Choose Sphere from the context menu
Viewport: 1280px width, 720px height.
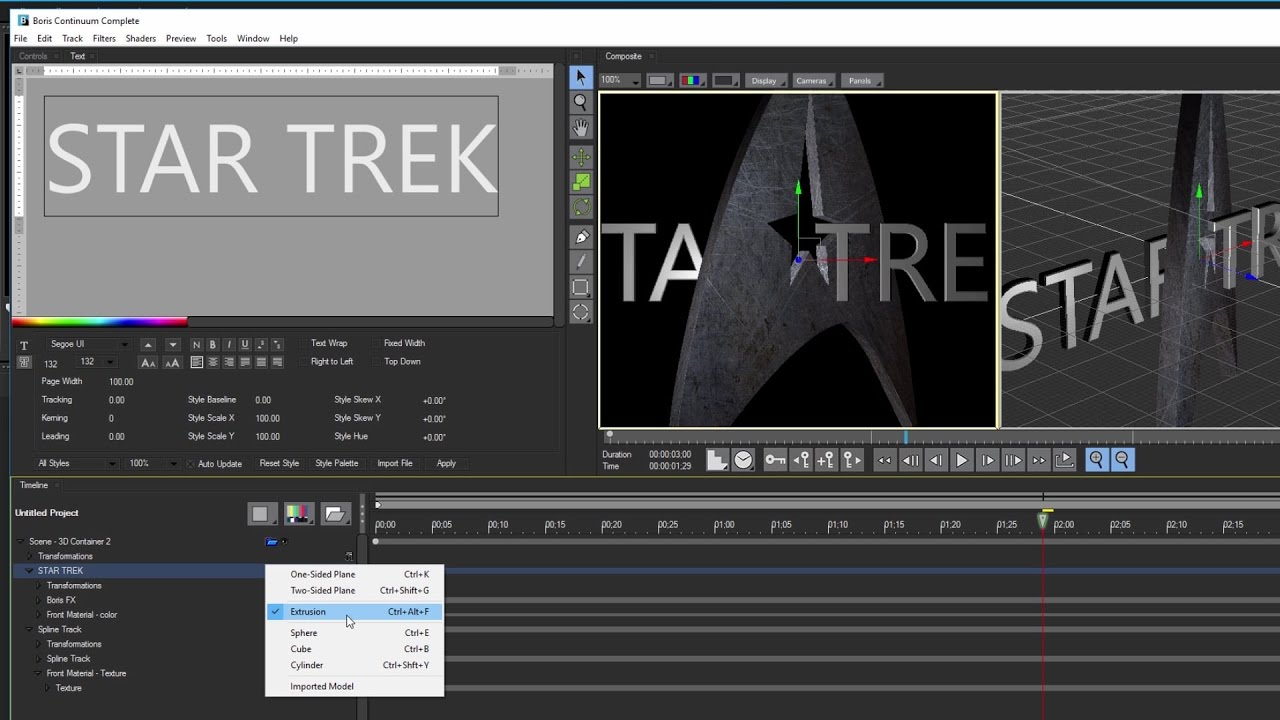click(x=354, y=633)
